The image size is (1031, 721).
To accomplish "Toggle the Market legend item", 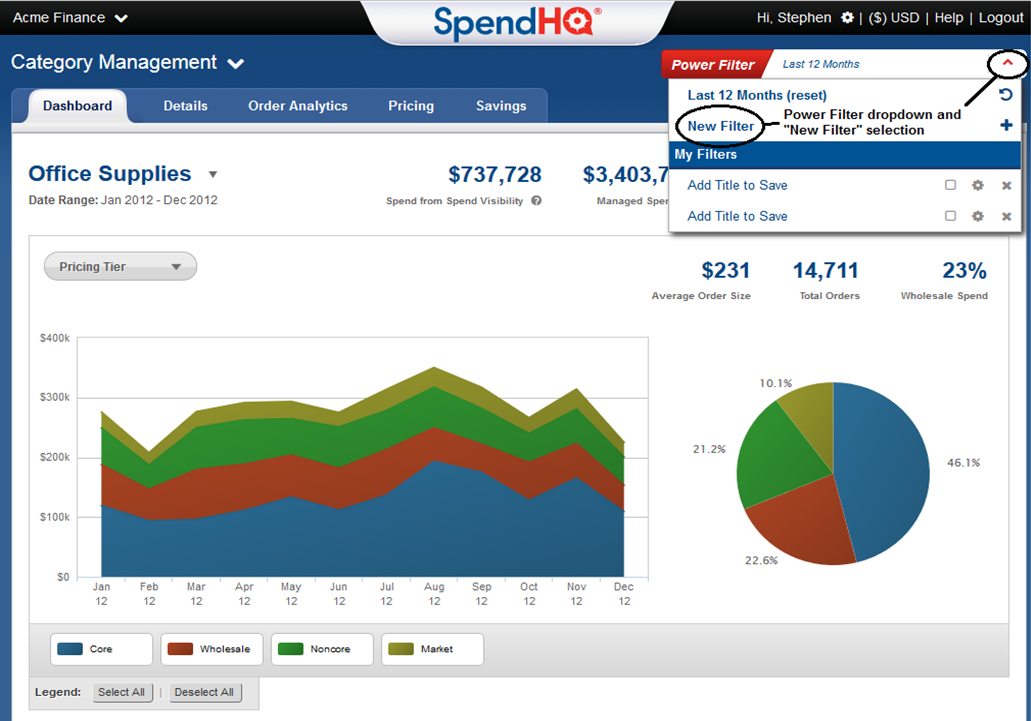I will pos(433,649).
